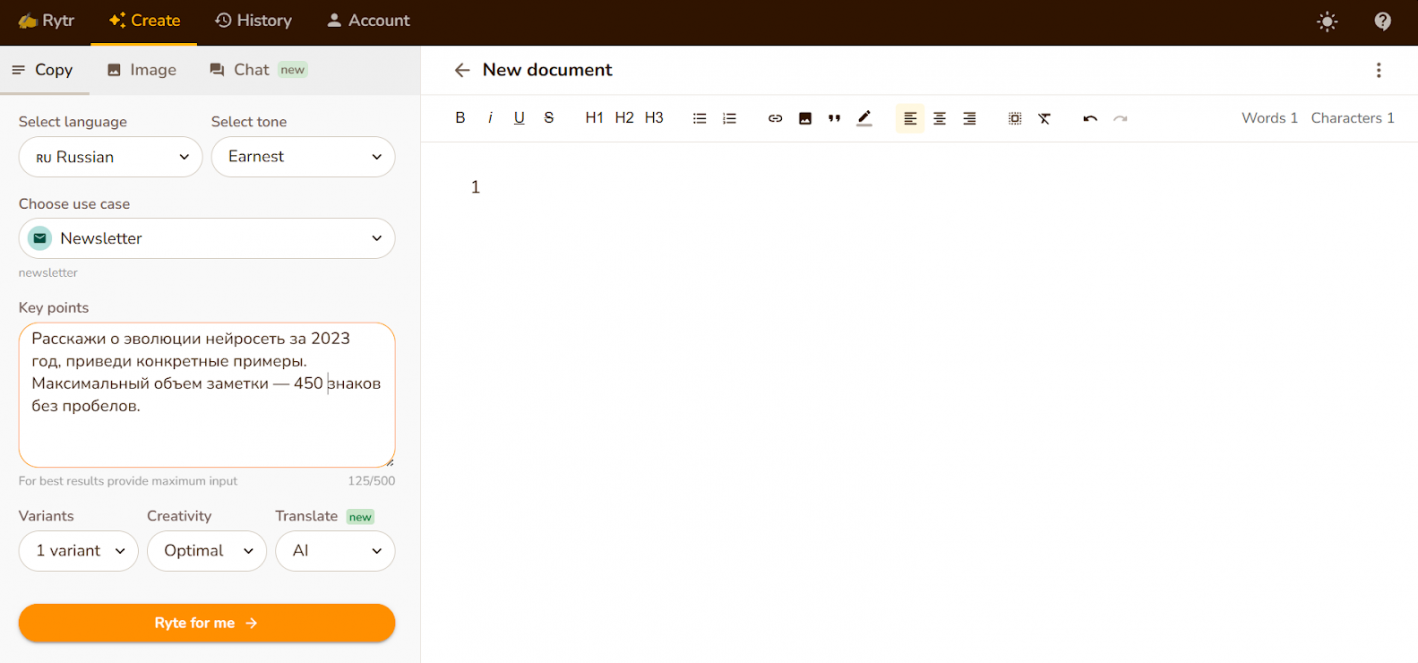Open the language dropdown showing Russian
Image resolution: width=1418 pixels, height=663 pixels.
(x=111, y=157)
